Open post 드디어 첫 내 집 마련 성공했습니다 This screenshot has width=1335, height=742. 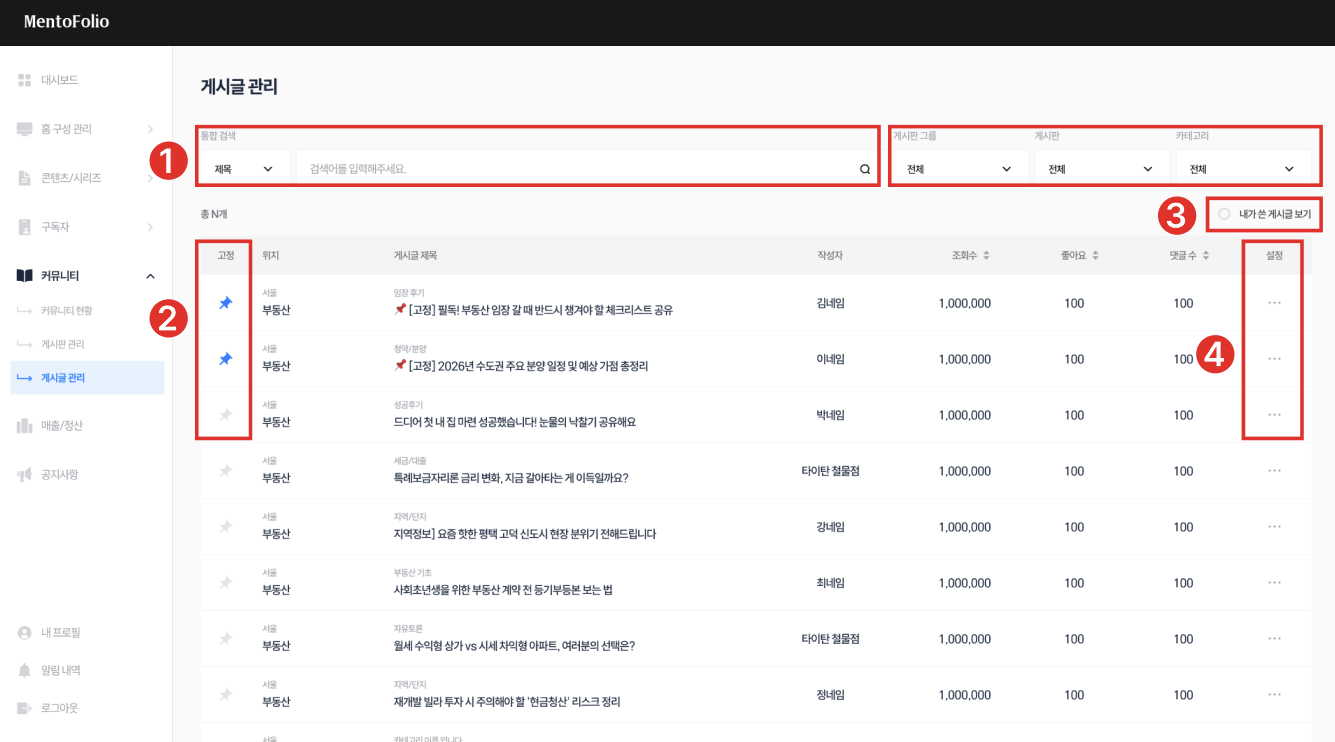click(x=515, y=422)
